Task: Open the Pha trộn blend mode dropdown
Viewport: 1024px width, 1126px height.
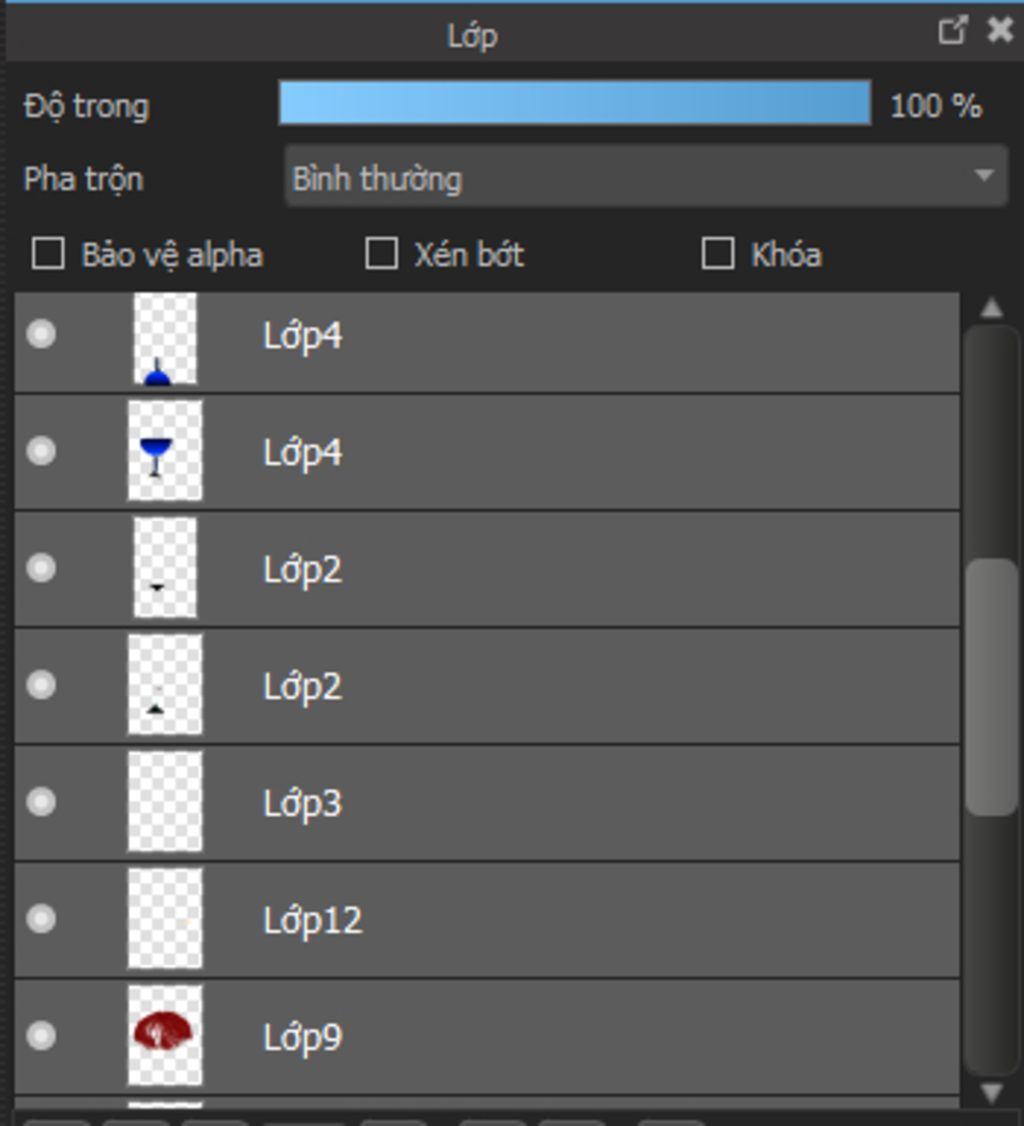Action: pyautogui.click(x=645, y=177)
